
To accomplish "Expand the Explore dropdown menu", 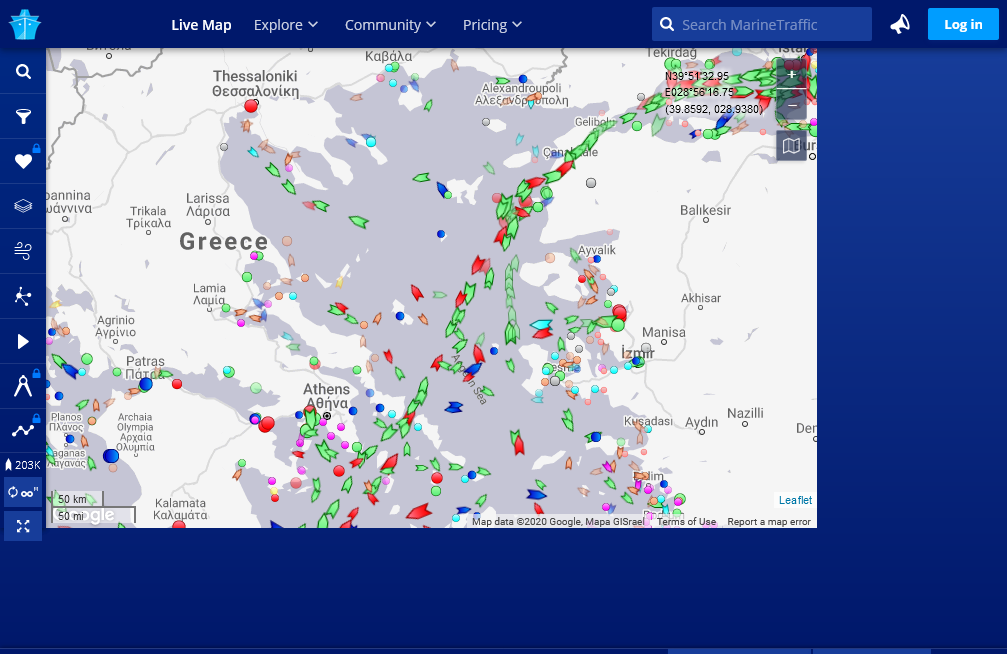I will (x=286, y=25).
